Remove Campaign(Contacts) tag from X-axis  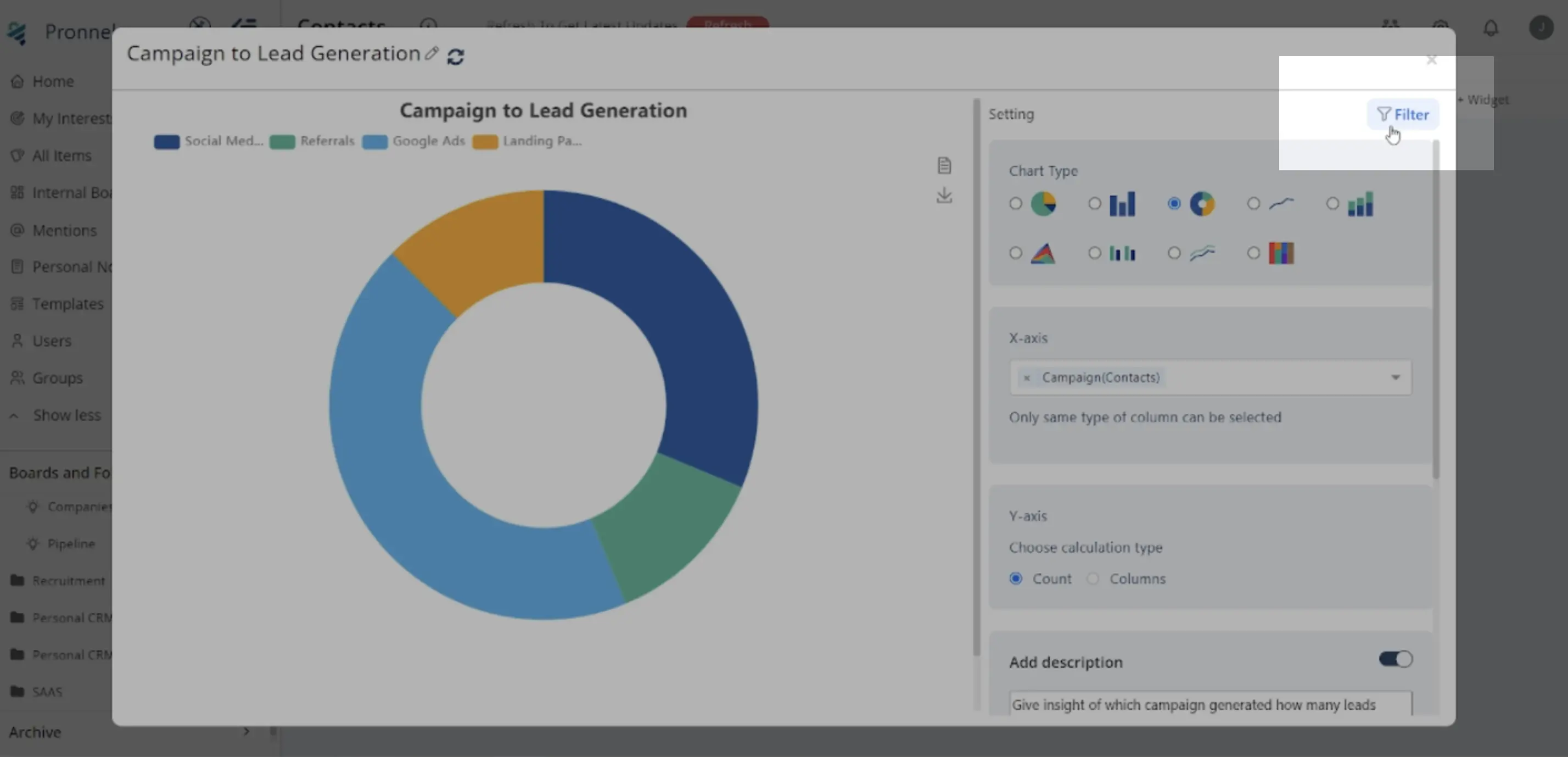coord(1027,378)
